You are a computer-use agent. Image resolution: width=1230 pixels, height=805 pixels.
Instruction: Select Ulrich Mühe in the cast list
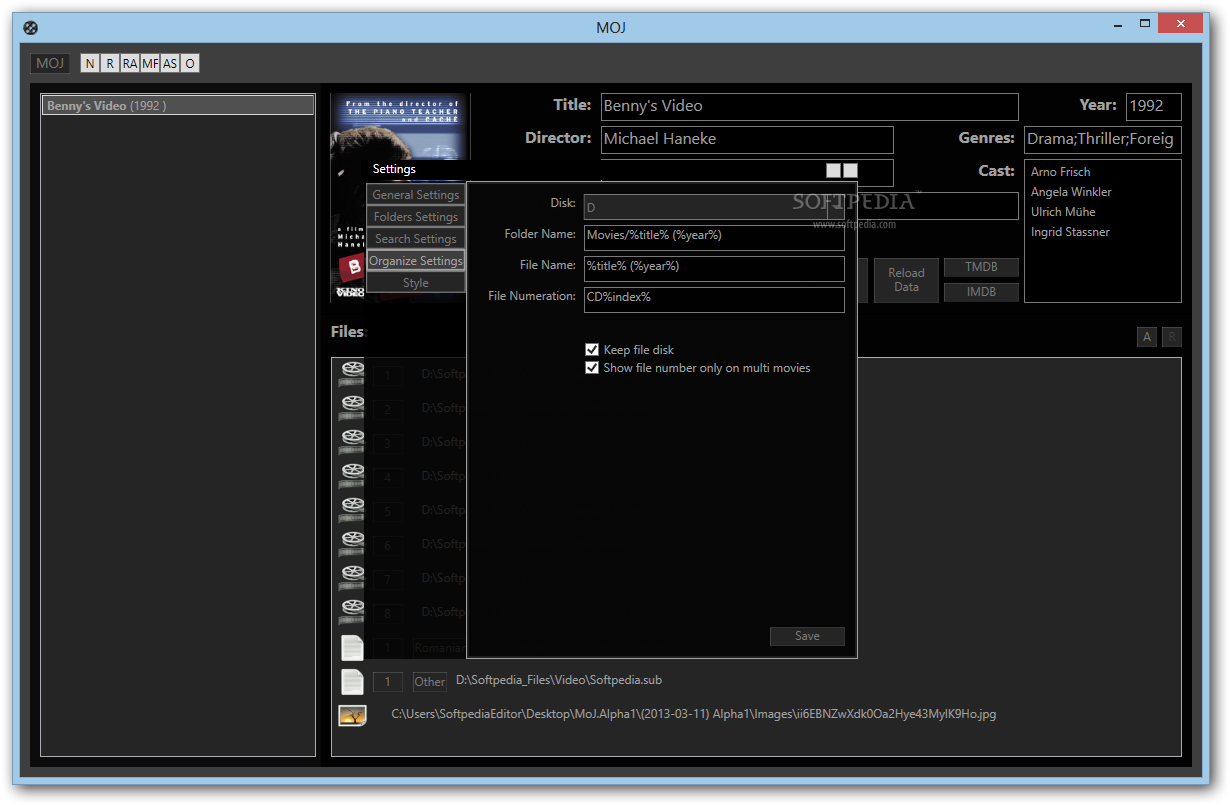[1063, 212]
